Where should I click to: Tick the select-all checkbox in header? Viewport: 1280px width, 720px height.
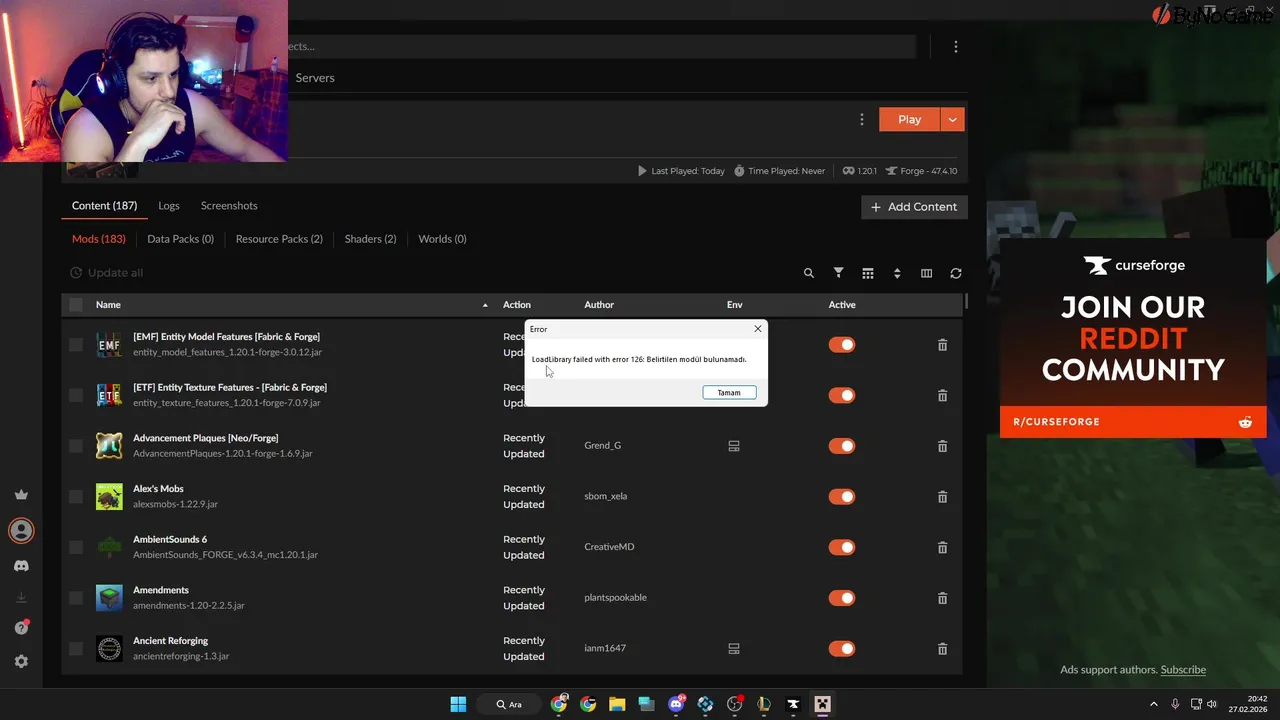click(76, 305)
